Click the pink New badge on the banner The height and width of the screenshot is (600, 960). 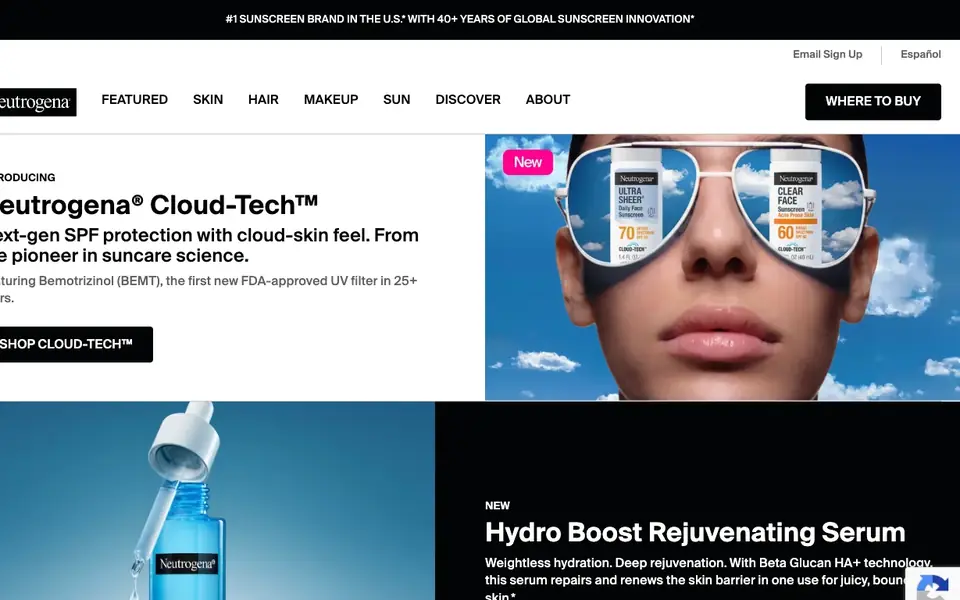click(528, 162)
